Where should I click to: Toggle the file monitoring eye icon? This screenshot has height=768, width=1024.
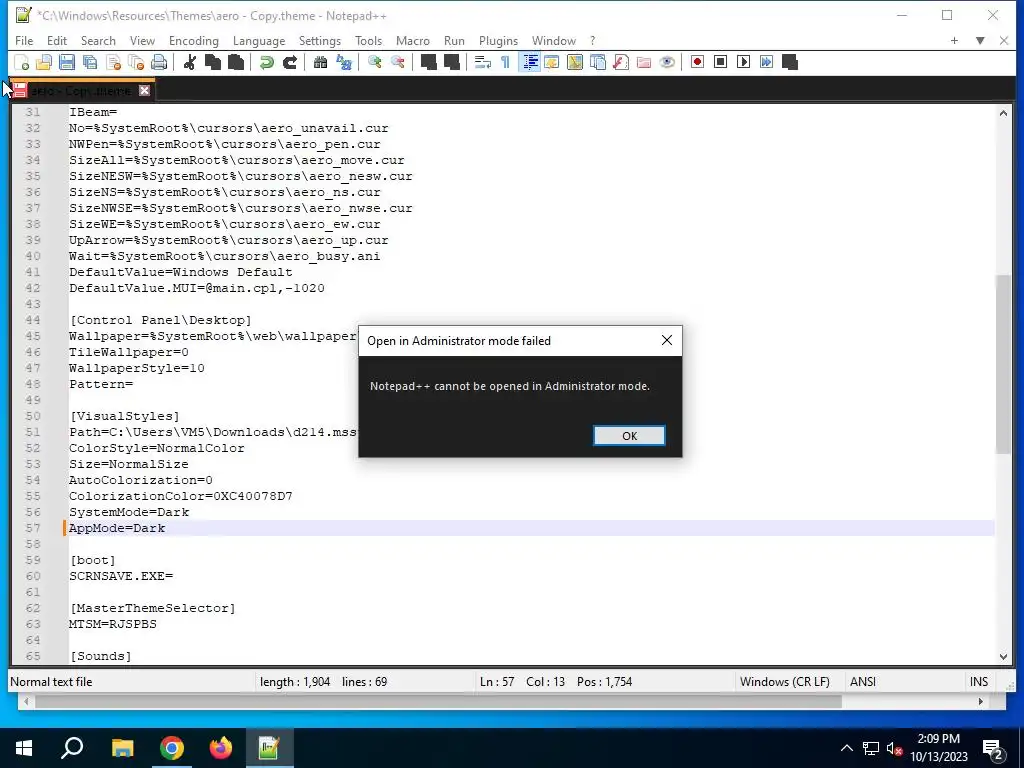tap(667, 62)
